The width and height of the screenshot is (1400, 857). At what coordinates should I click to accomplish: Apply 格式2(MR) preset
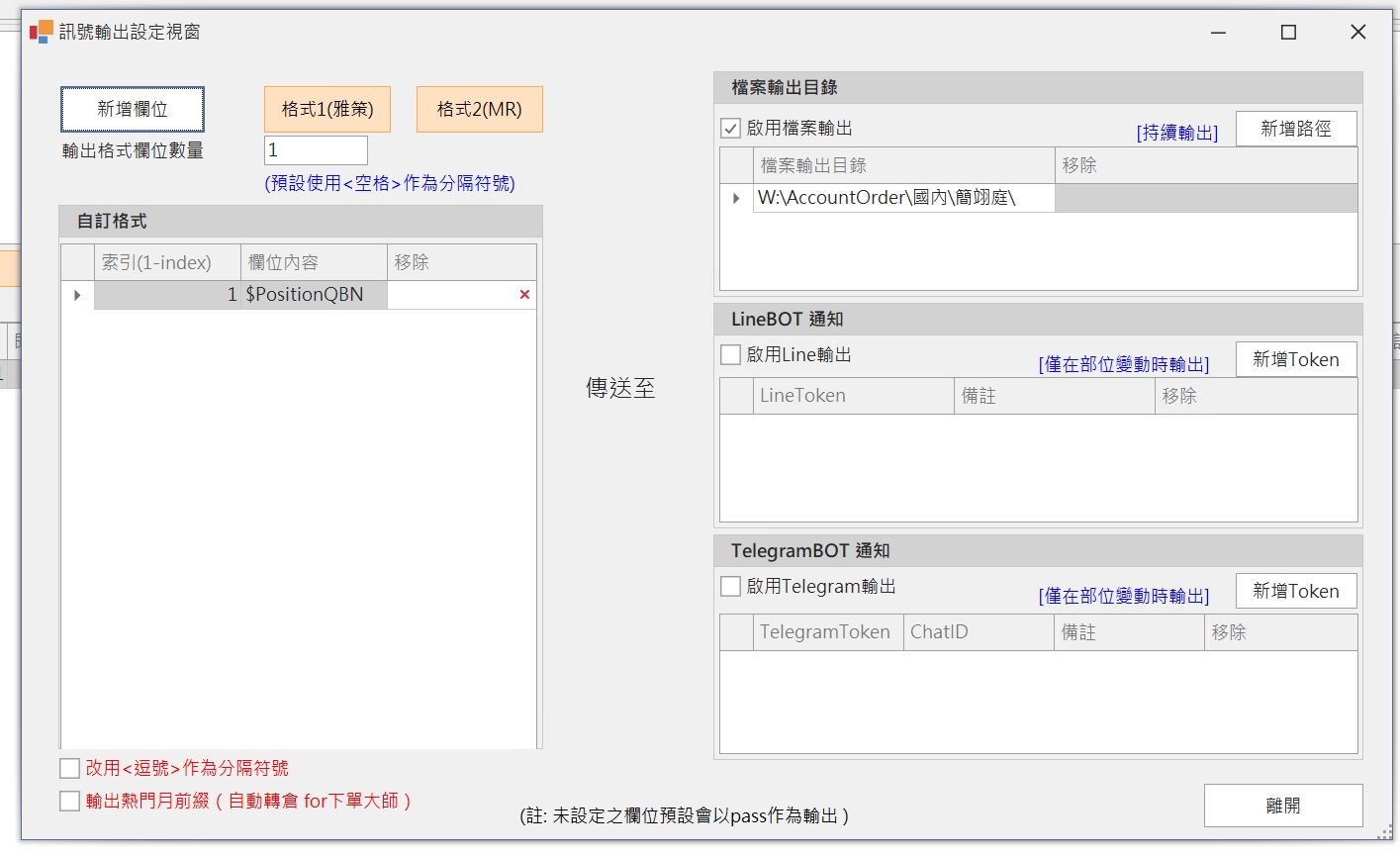[x=479, y=110]
